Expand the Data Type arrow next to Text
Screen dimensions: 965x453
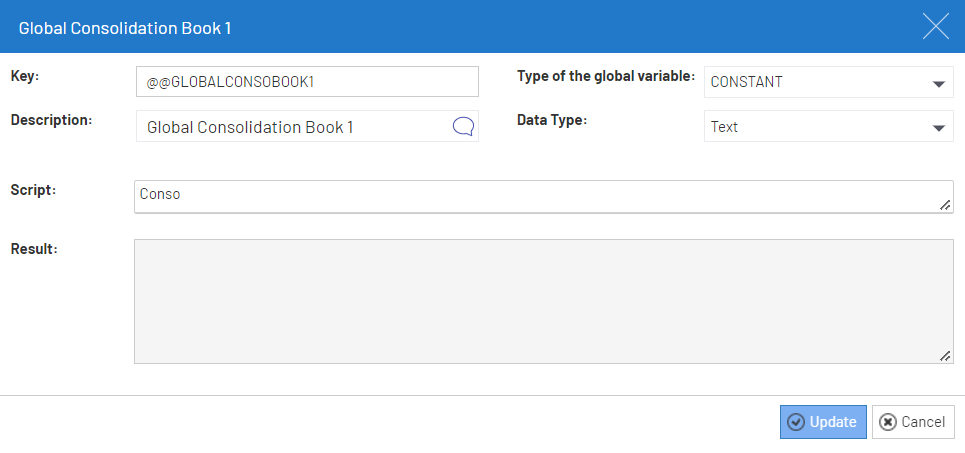938,128
